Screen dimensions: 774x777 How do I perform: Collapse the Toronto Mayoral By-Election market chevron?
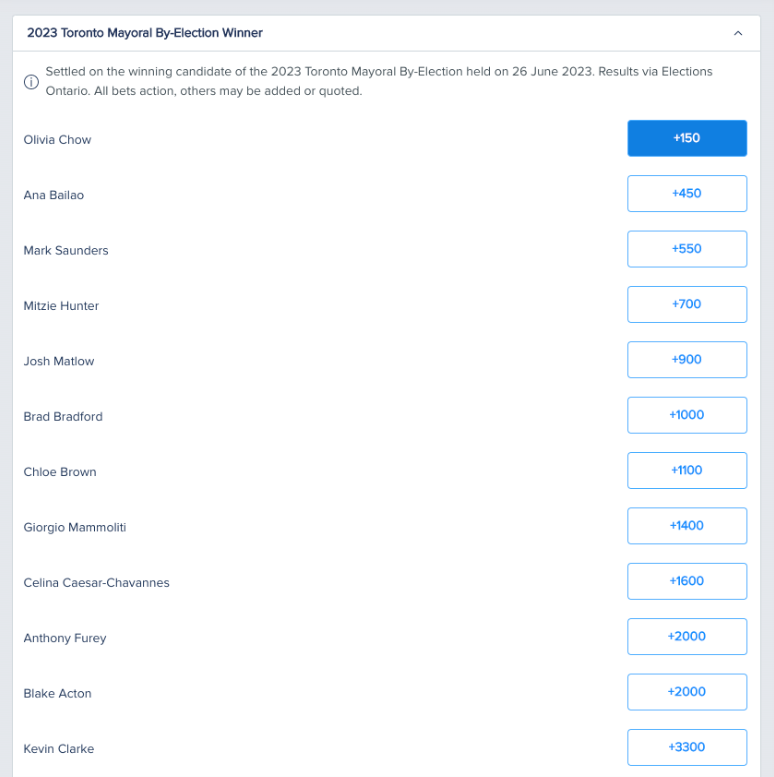[x=738, y=33]
